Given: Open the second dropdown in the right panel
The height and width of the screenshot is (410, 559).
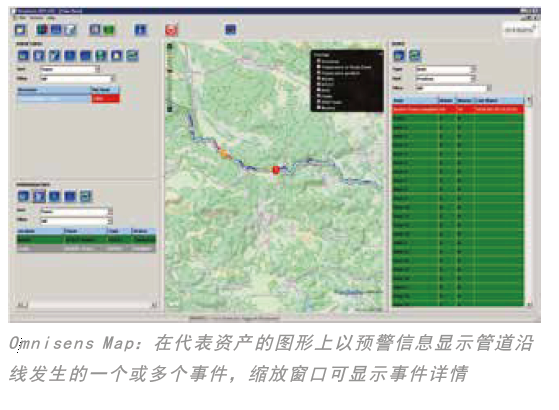Looking at the screenshot, I should (x=446, y=78).
